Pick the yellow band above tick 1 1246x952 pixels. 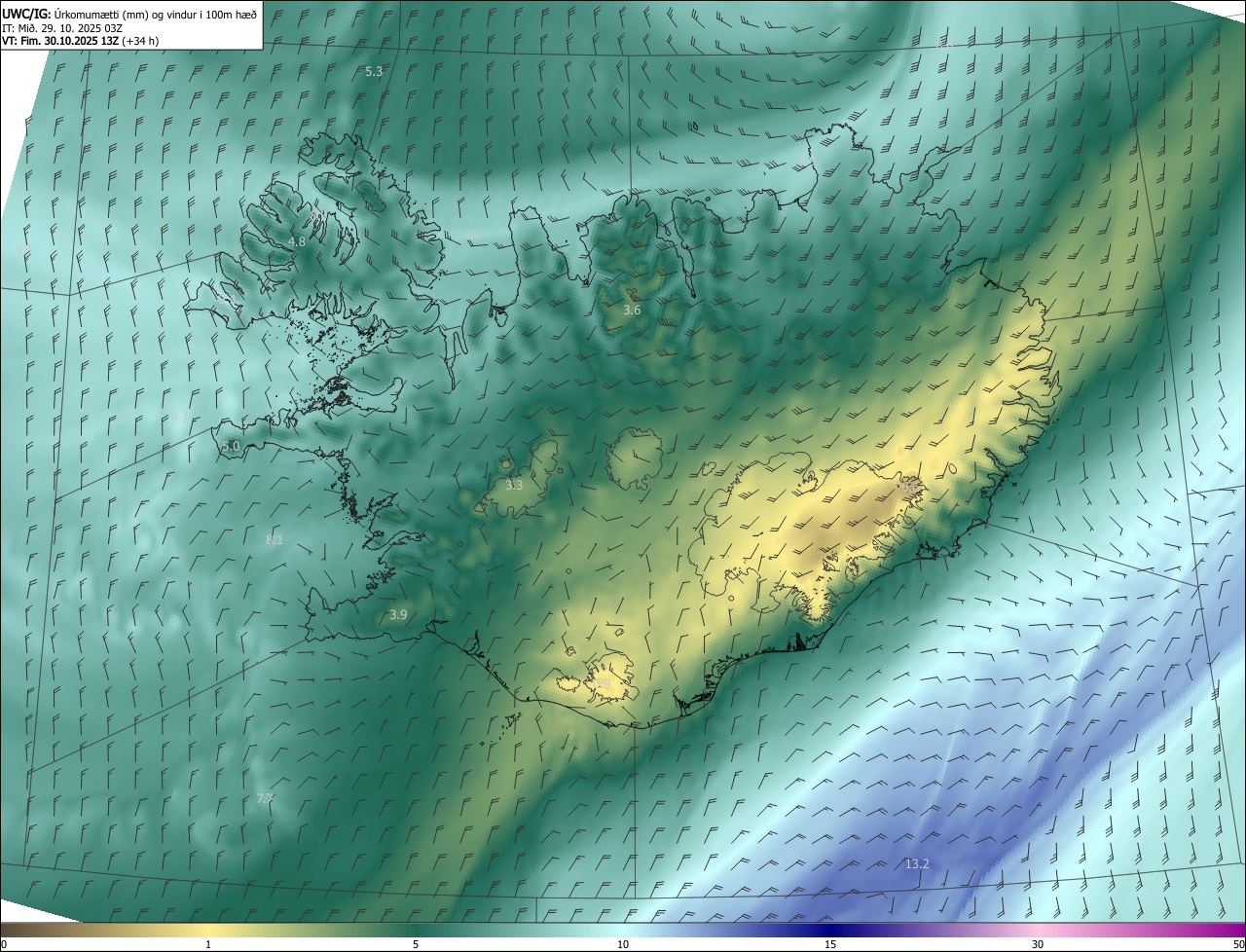(208, 930)
